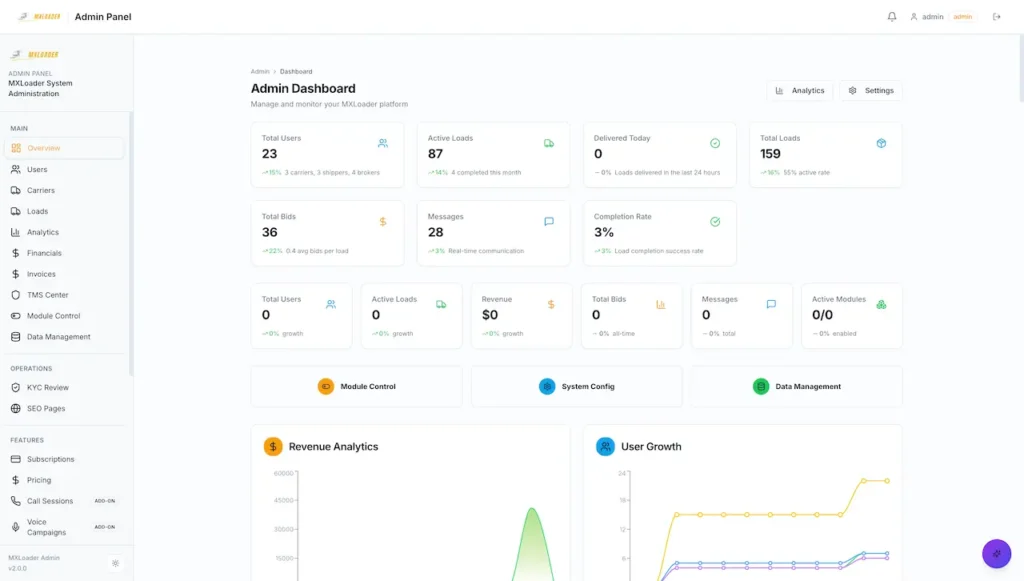Open notifications bell icon

tap(891, 17)
